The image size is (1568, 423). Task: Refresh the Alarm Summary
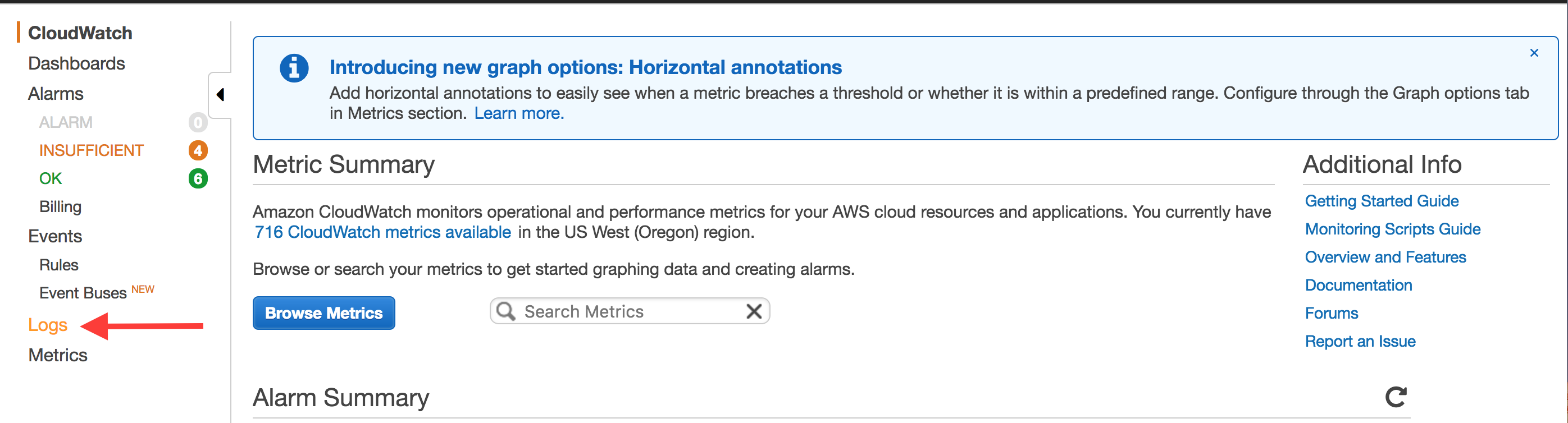(x=1397, y=397)
